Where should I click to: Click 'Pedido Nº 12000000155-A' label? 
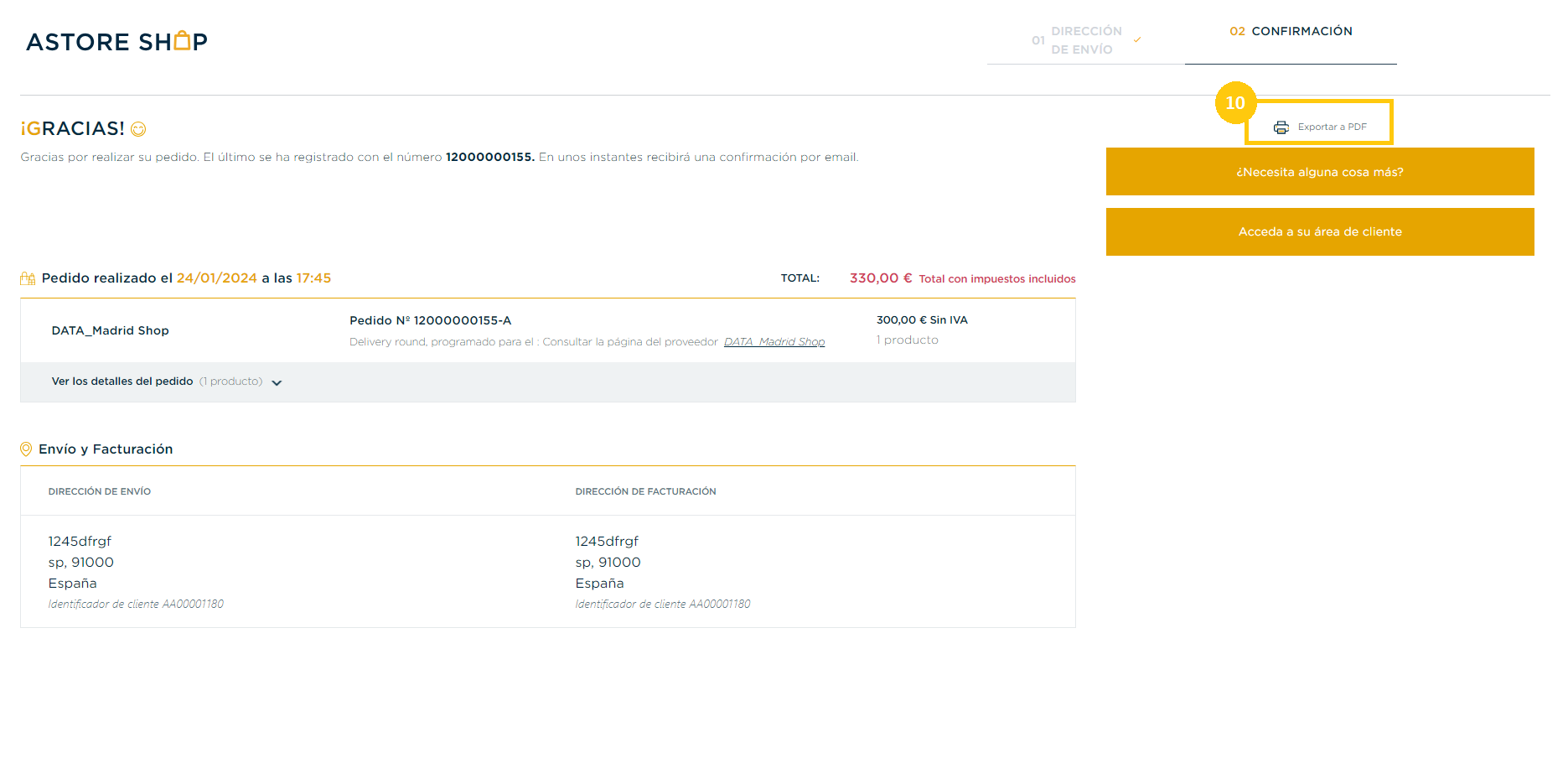(430, 320)
